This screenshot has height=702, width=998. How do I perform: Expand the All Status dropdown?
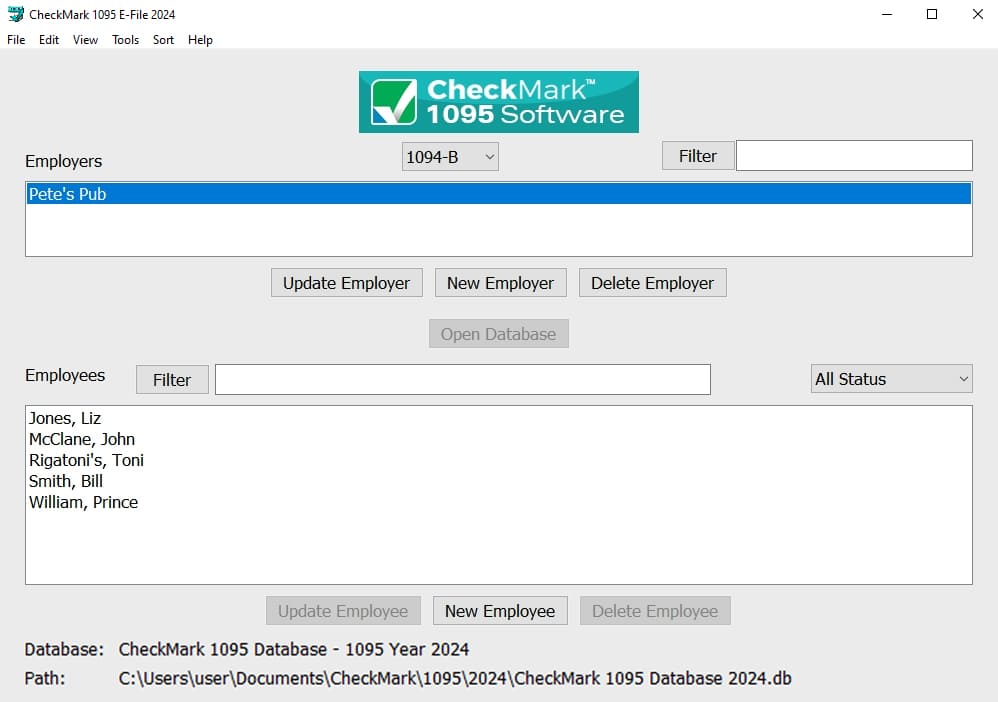891,379
